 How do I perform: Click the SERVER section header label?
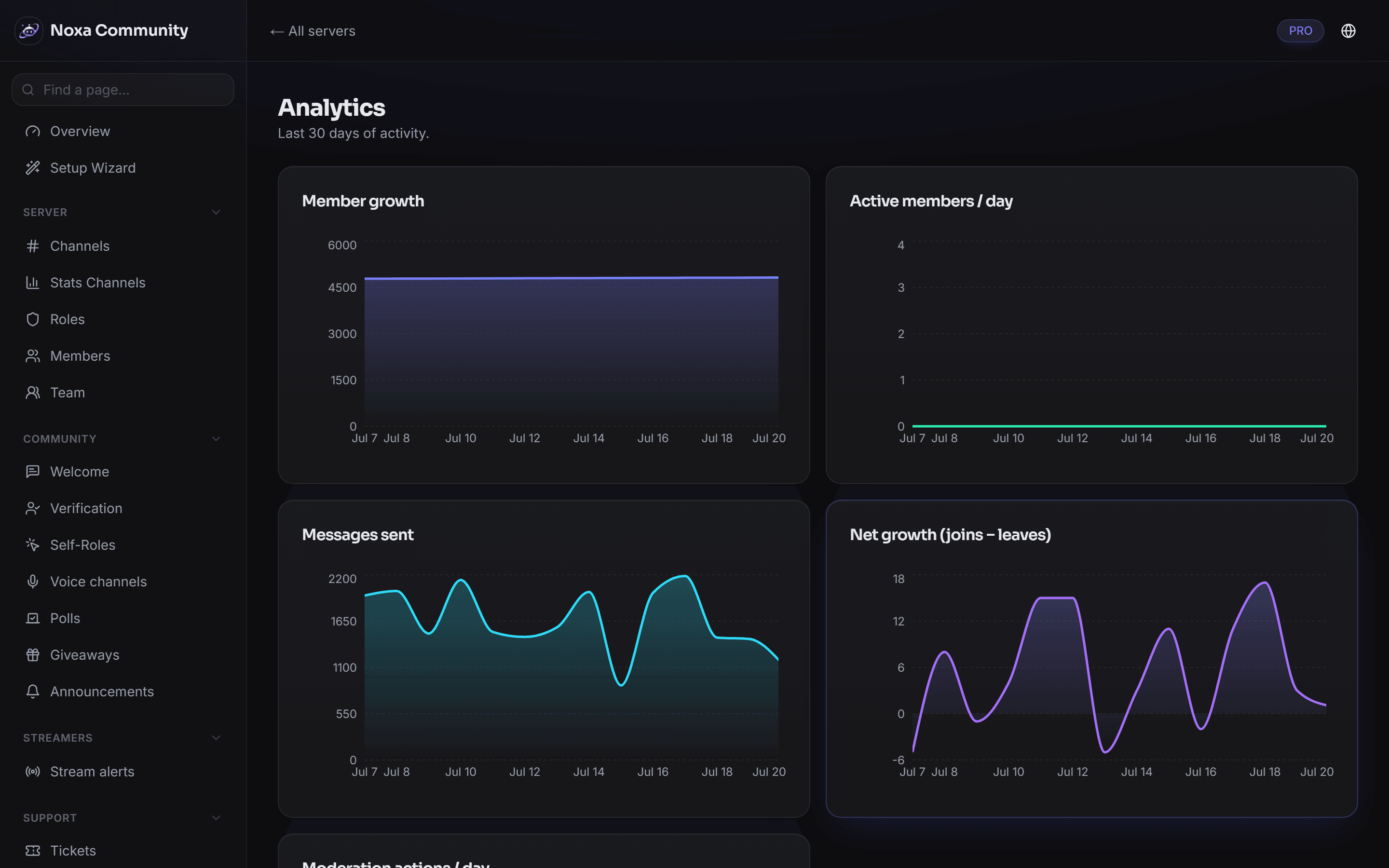(45, 212)
